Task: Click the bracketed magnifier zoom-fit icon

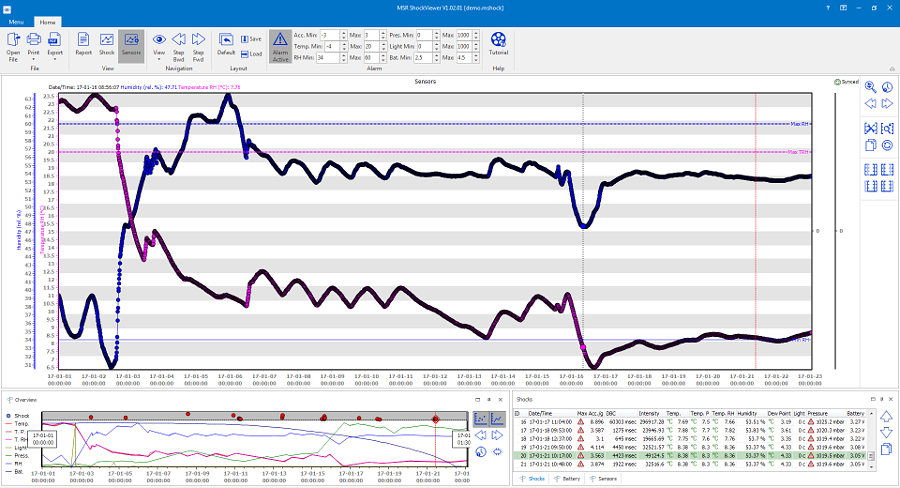Action: (887, 128)
